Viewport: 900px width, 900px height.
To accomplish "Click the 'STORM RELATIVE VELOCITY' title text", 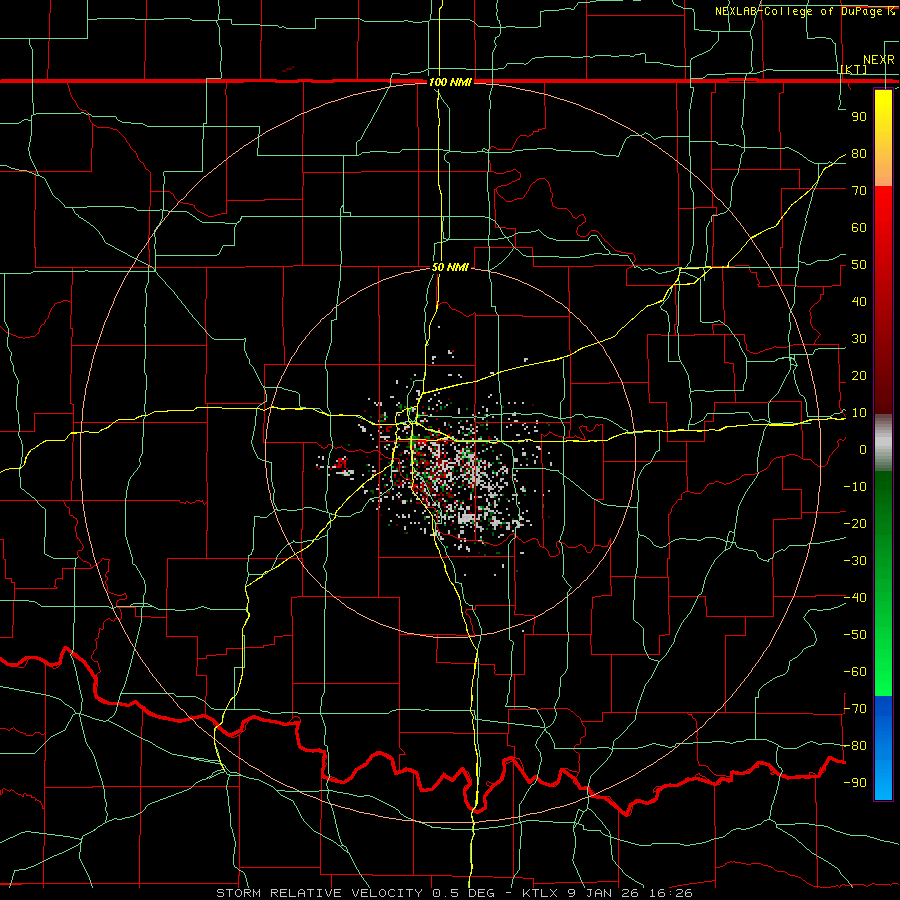I will tap(319, 893).
